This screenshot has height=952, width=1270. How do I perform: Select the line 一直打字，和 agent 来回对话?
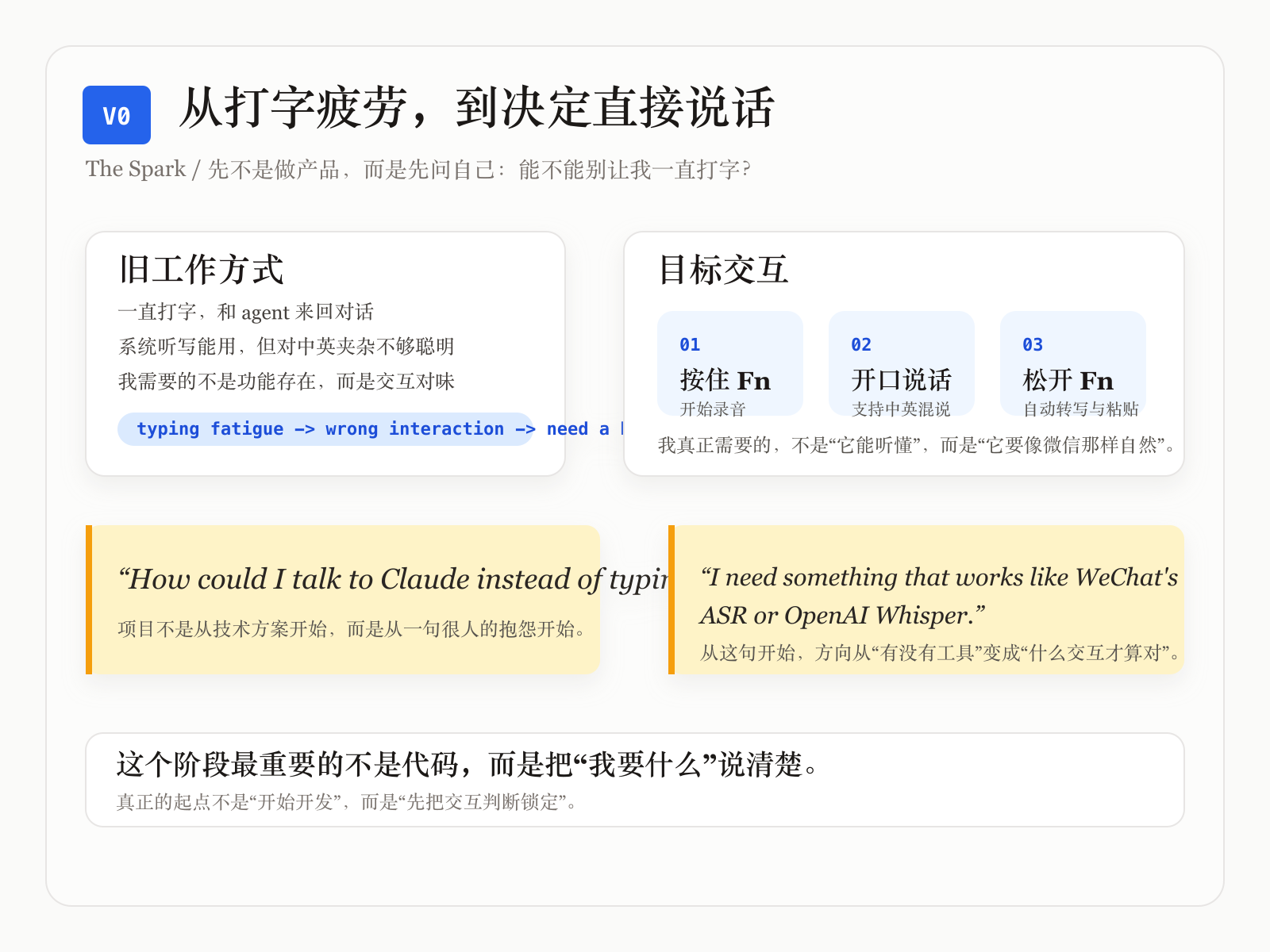246,312
